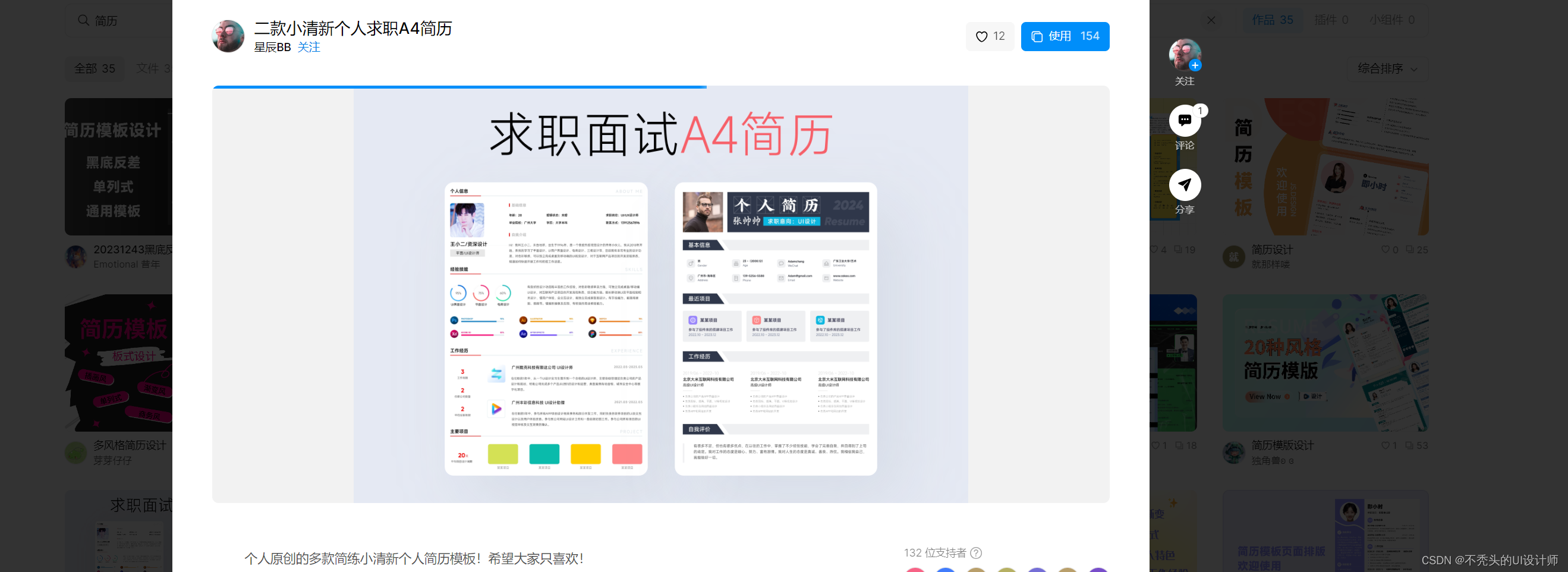Click 独角兽 author avatar under 简历模版设计
Image resolution: width=1568 pixels, height=572 pixels.
(x=1234, y=452)
